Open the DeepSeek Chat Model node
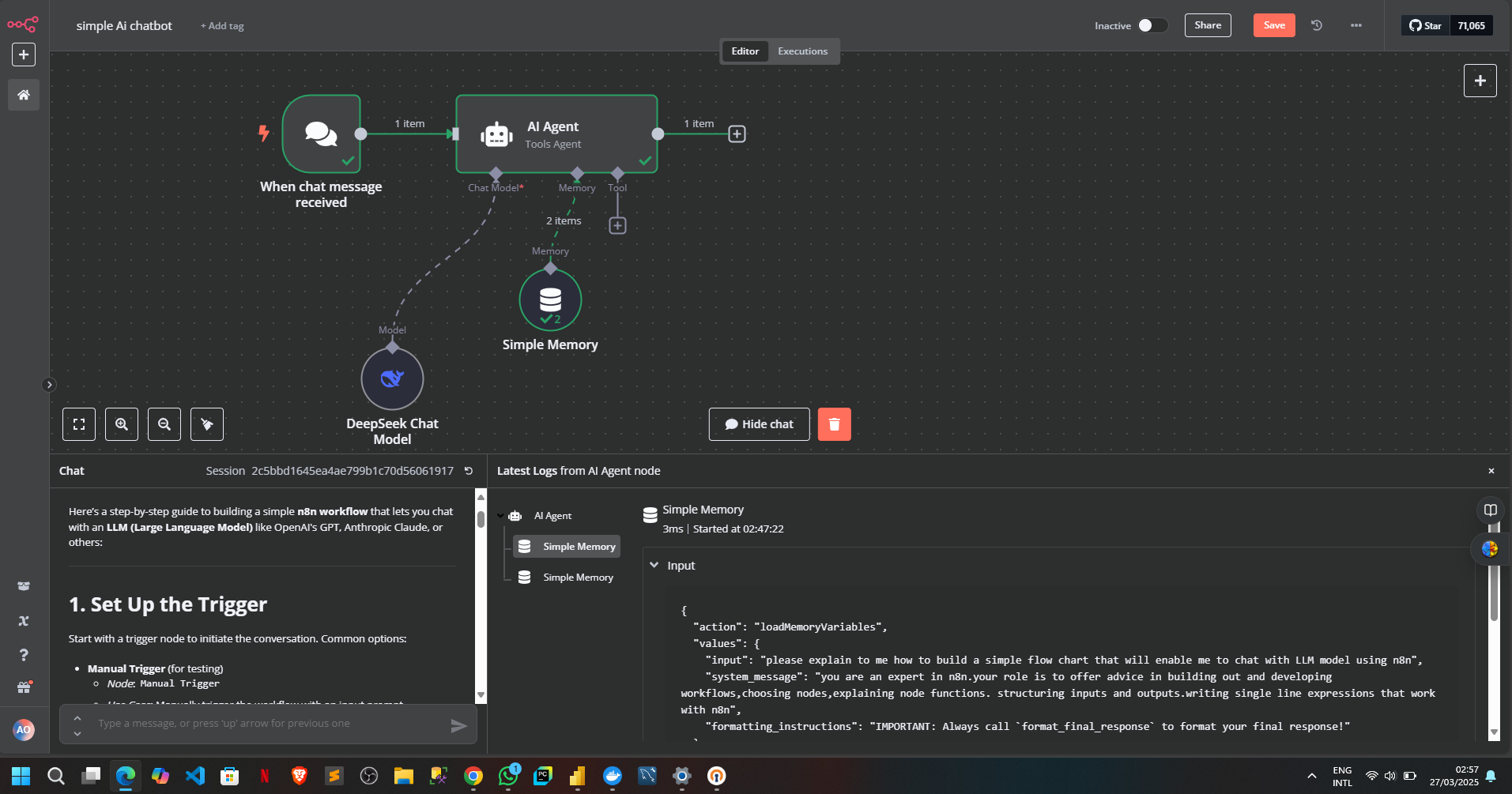This screenshot has width=1512, height=794. tap(392, 379)
